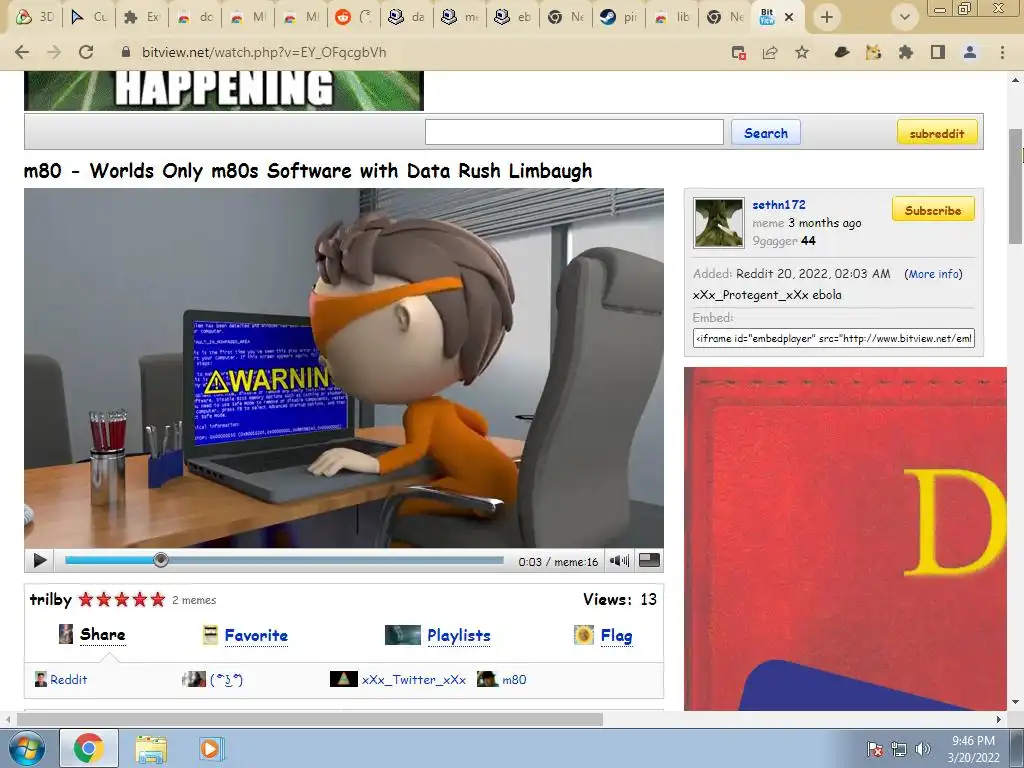Switch video player to fullscreen icon
The image size is (1024, 768).
coord(648,560)
